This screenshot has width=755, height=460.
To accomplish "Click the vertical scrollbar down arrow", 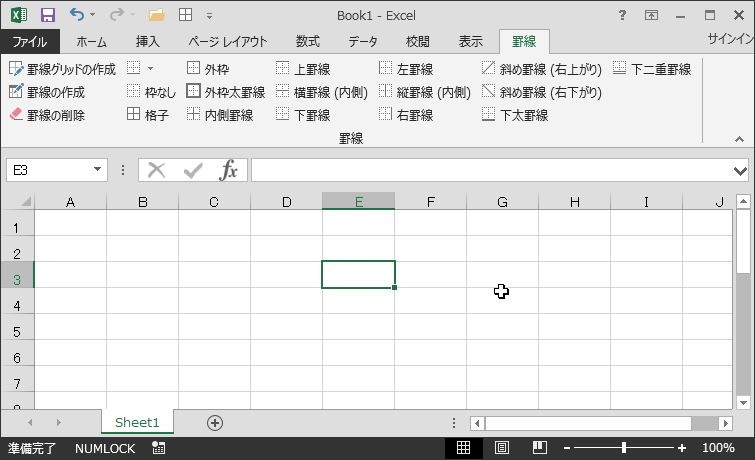I will [x=743, y=402].
